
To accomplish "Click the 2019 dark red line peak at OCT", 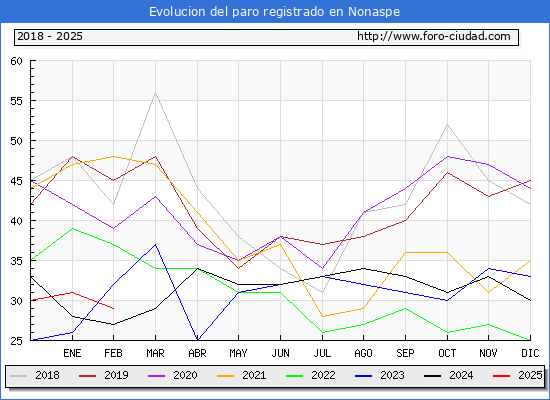I will pos(447,173).
